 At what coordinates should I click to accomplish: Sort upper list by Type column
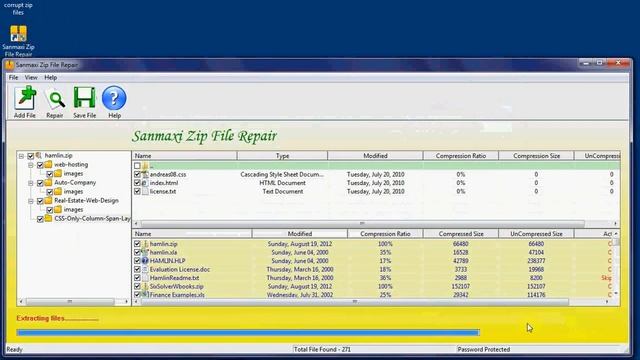[x=282, y=156]
